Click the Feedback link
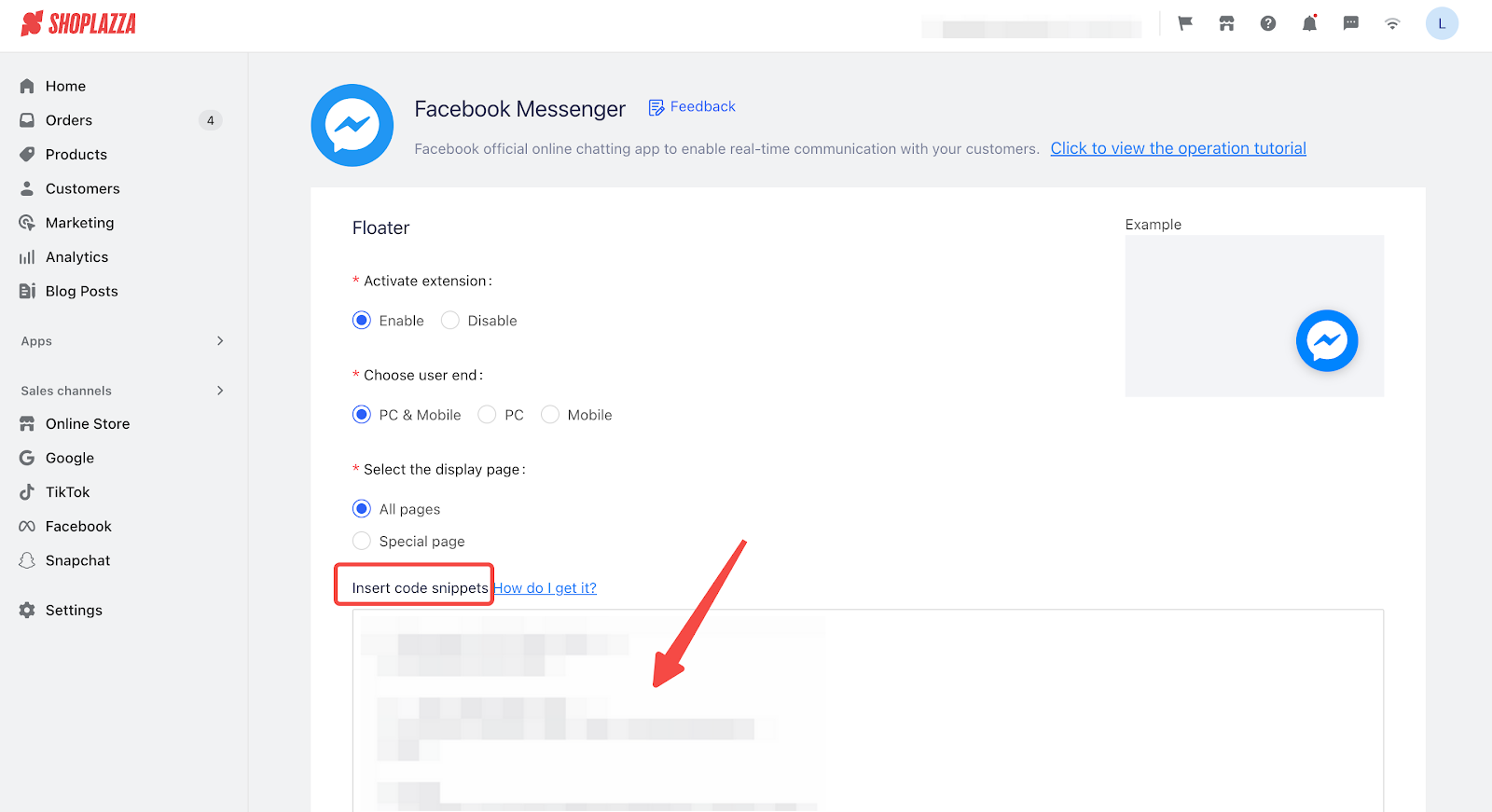 [x=703, y=106]
